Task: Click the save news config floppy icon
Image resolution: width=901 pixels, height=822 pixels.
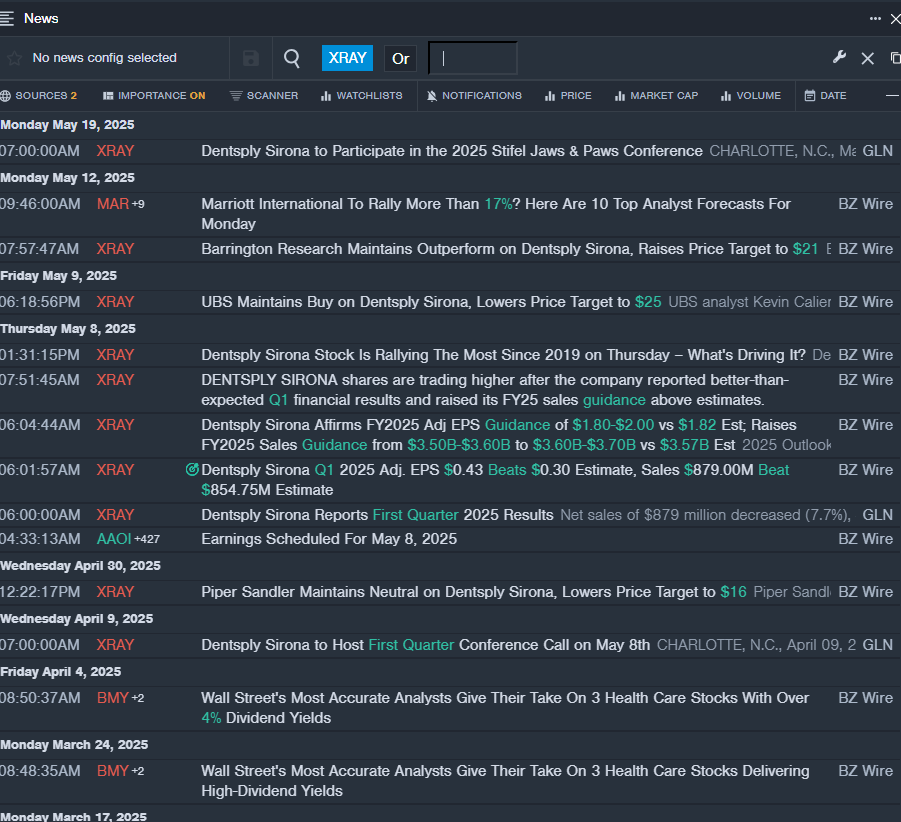Action: (251, 58)
